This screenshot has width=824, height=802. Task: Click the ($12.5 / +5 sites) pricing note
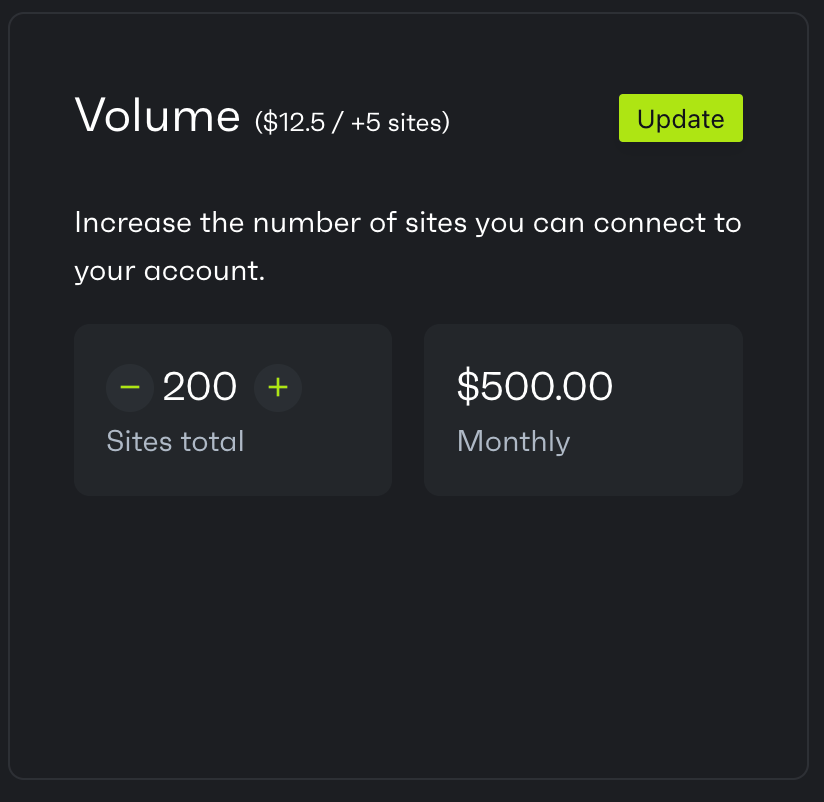pos(352,122)
